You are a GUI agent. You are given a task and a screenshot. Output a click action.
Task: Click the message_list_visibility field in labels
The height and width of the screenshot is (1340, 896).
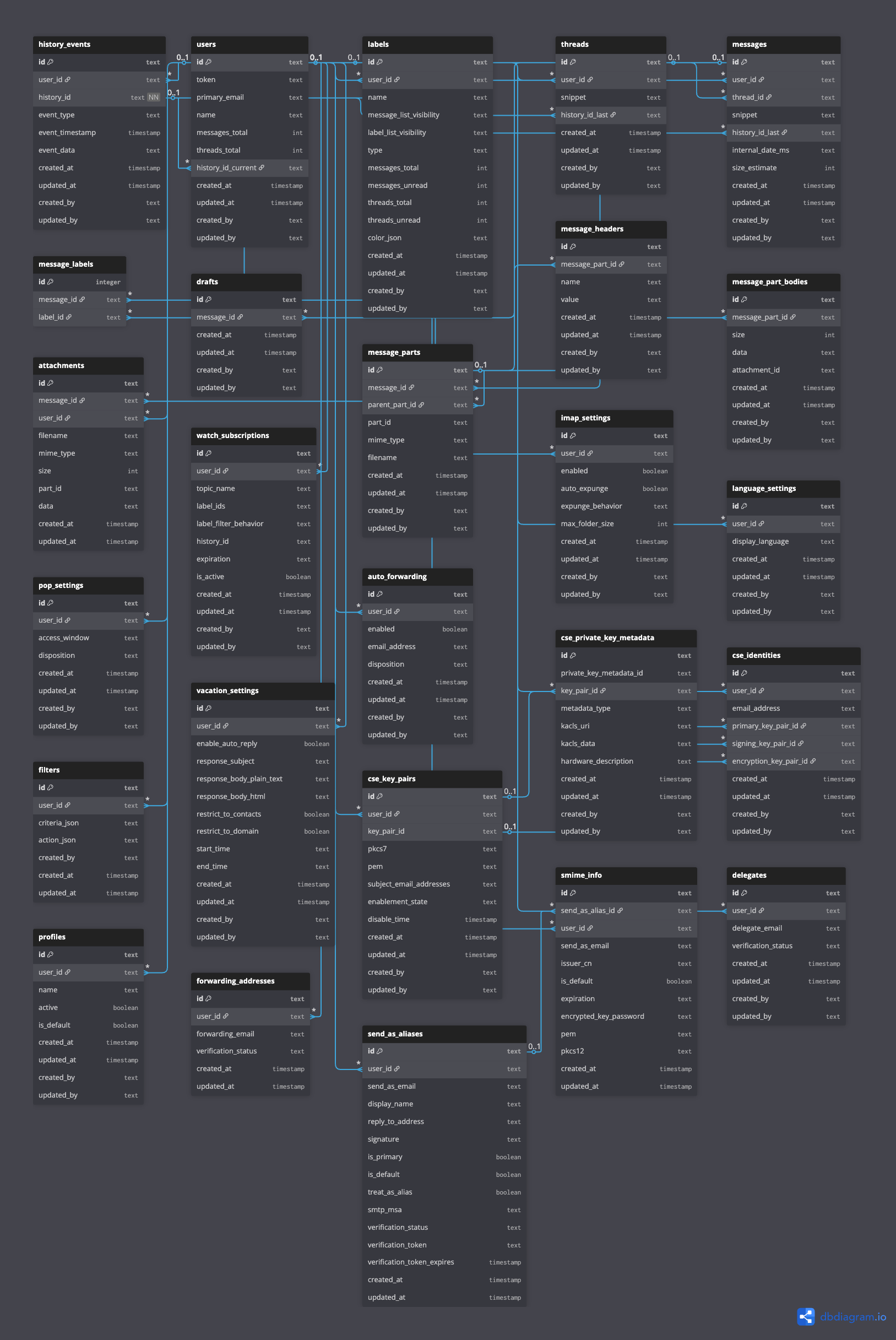427,115
